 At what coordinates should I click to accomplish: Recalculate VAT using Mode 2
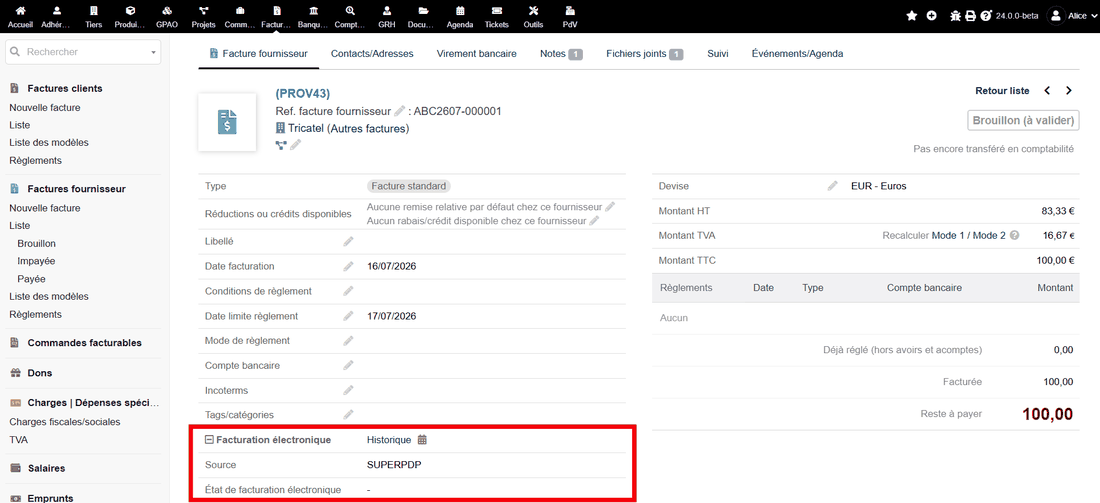989,236
